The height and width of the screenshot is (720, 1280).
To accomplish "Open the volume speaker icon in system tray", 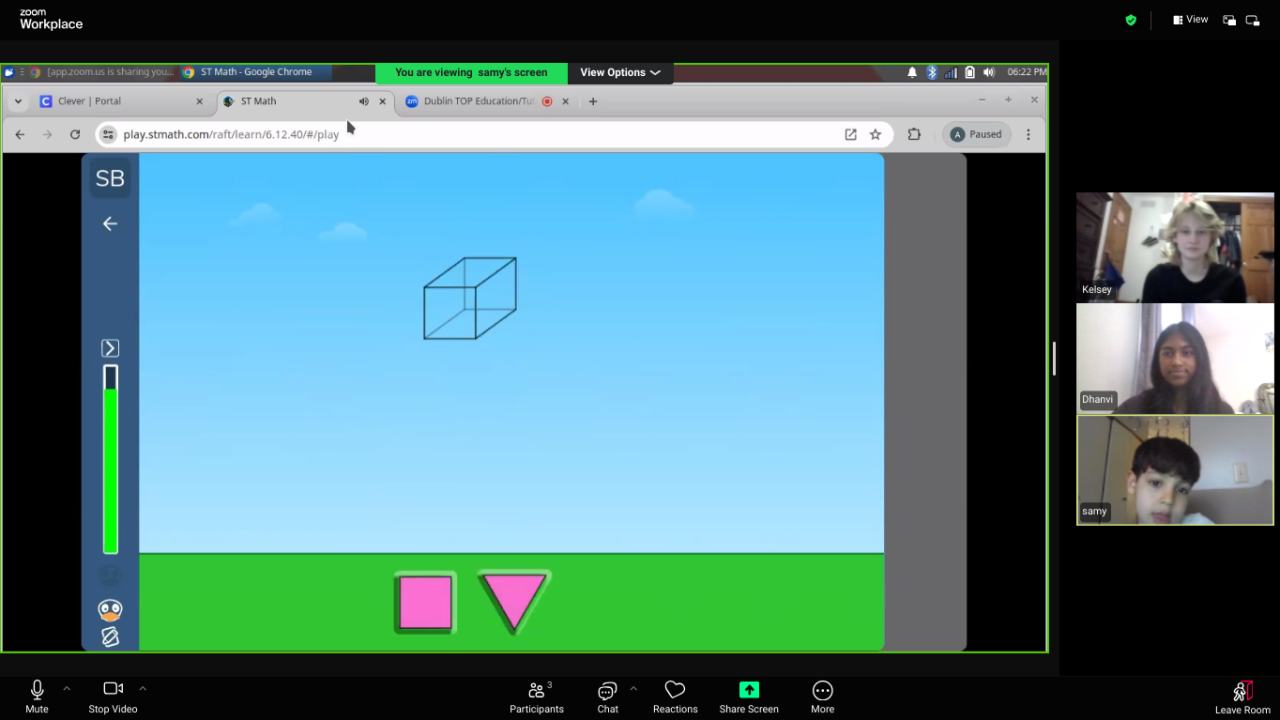I will pyautogui.click(x=989, y=72).
